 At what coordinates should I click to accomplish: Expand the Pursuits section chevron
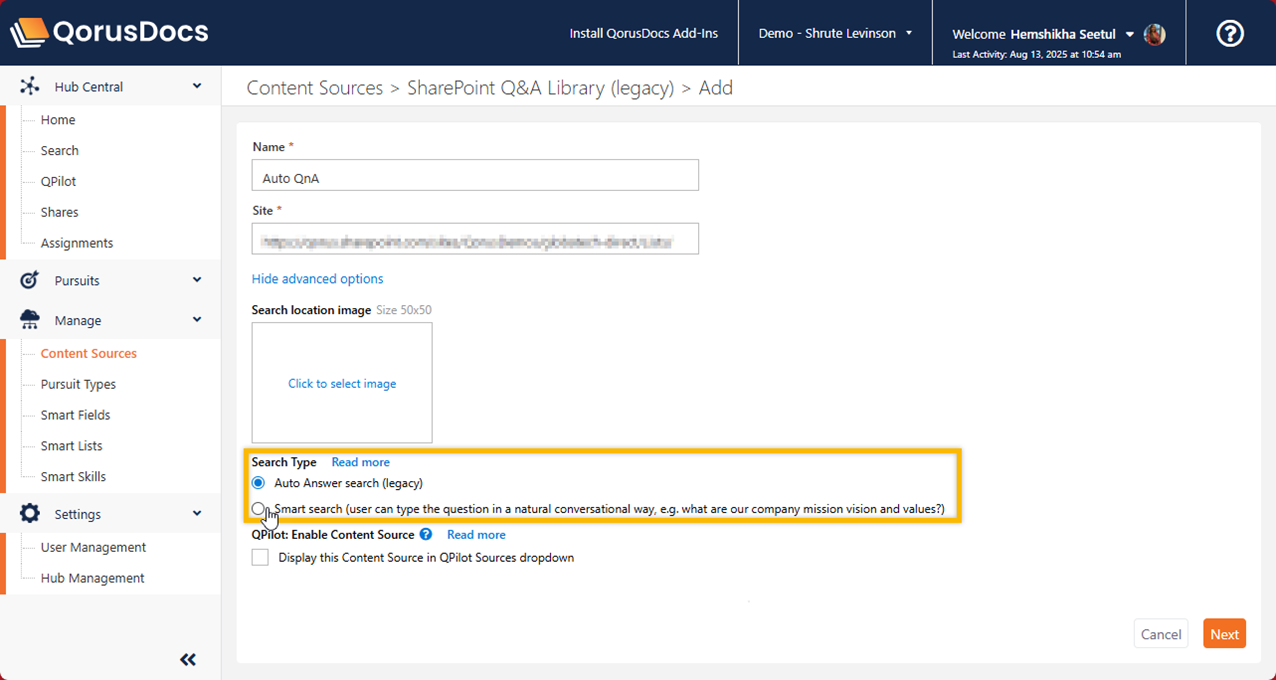(197, 280)
